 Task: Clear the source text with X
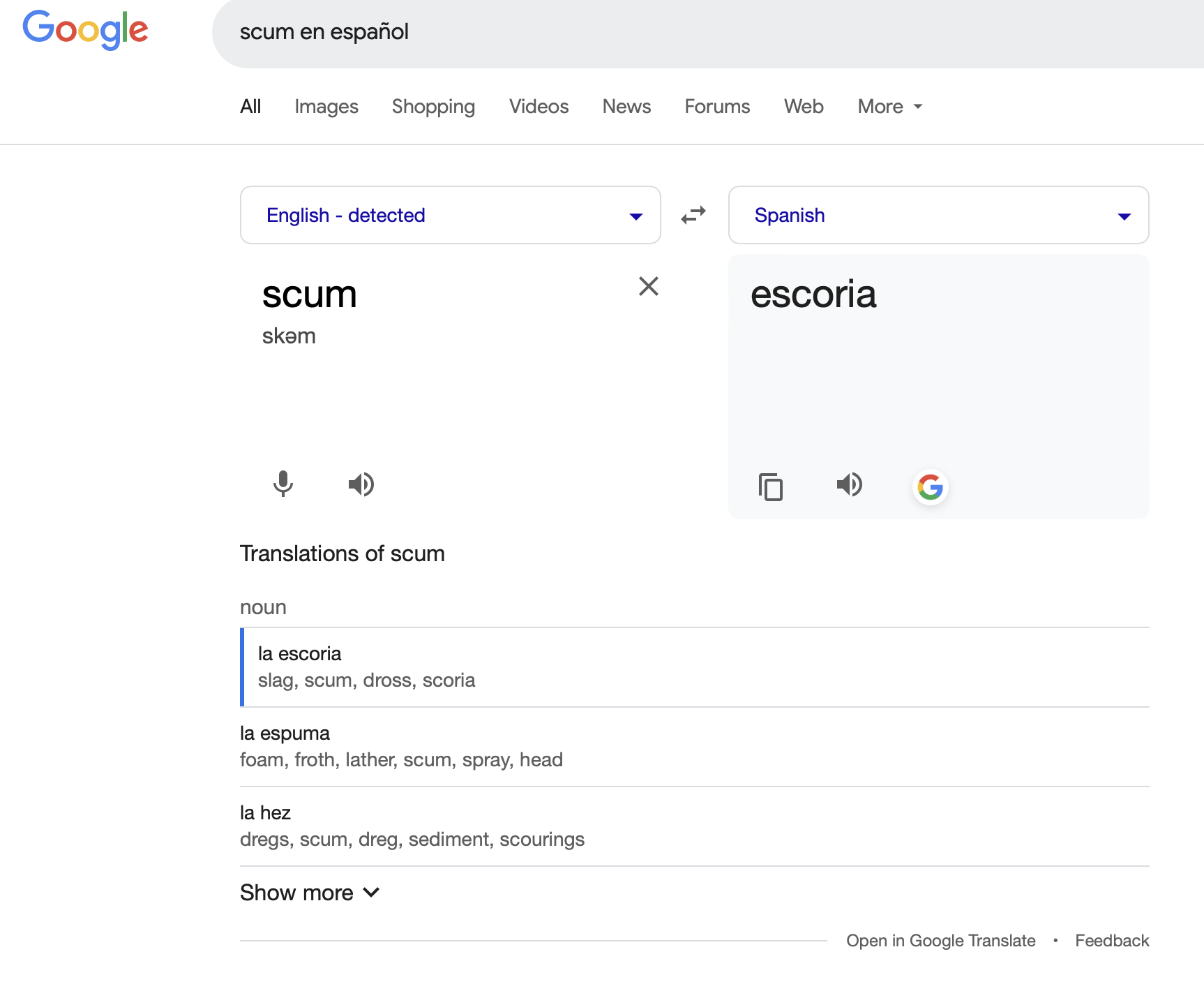tap(648, 286)
